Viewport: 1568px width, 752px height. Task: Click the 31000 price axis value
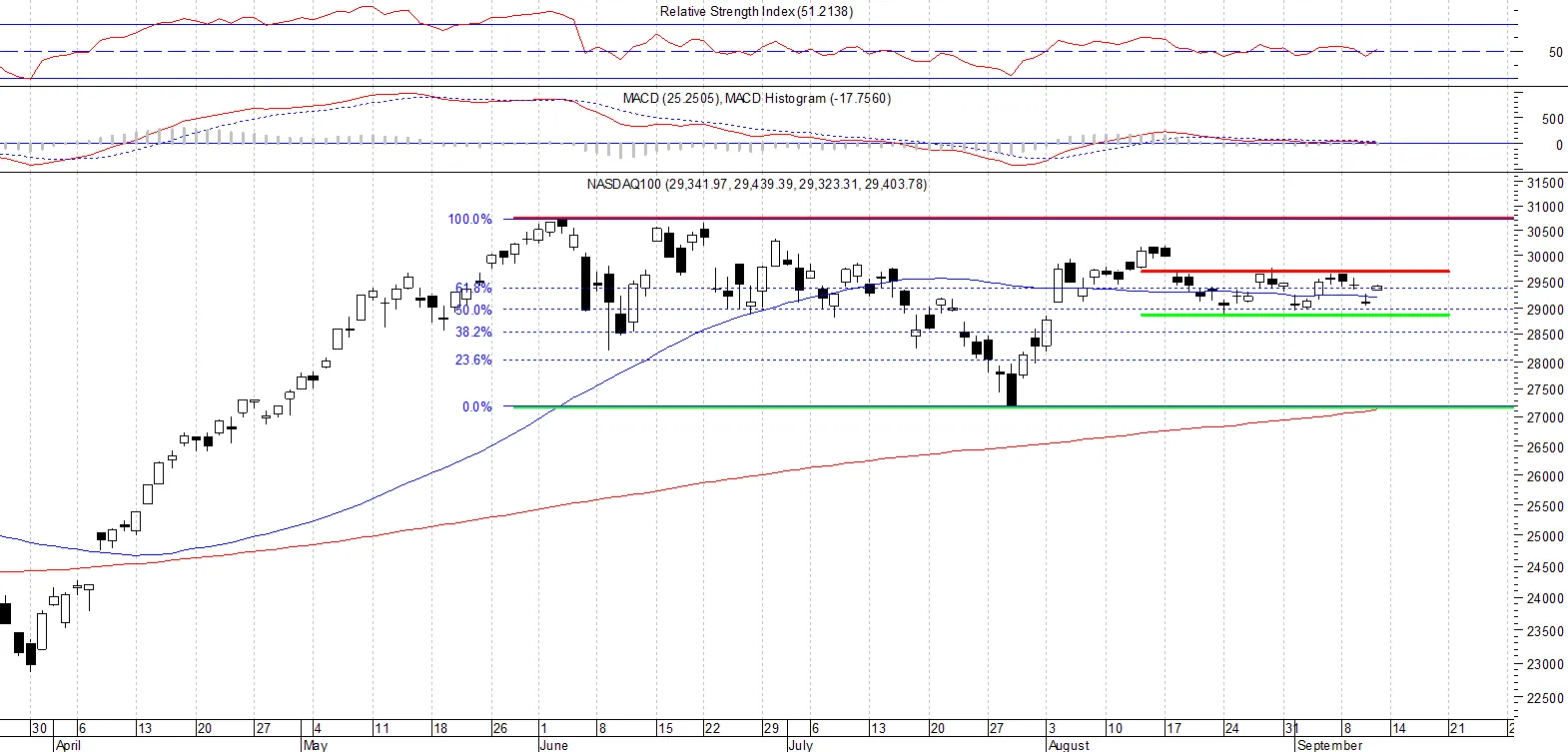coord(1545,207)
